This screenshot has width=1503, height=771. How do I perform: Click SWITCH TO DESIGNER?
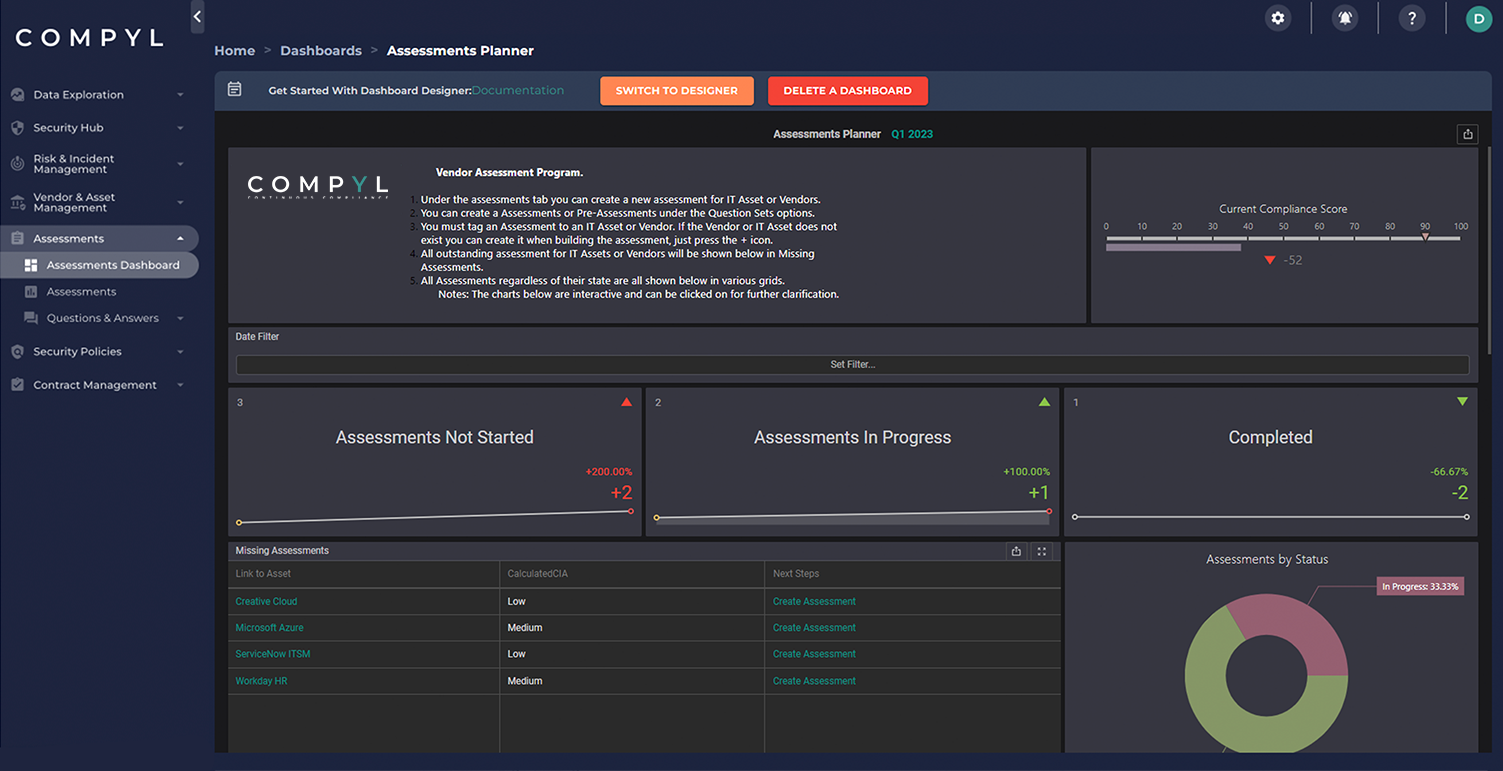[x=677, y=90]
